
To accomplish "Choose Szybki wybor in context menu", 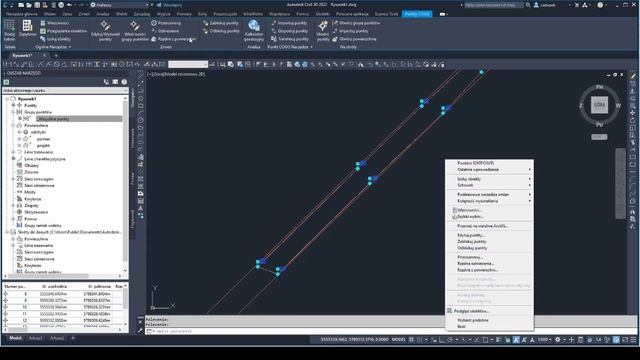I will pos(471,217).
